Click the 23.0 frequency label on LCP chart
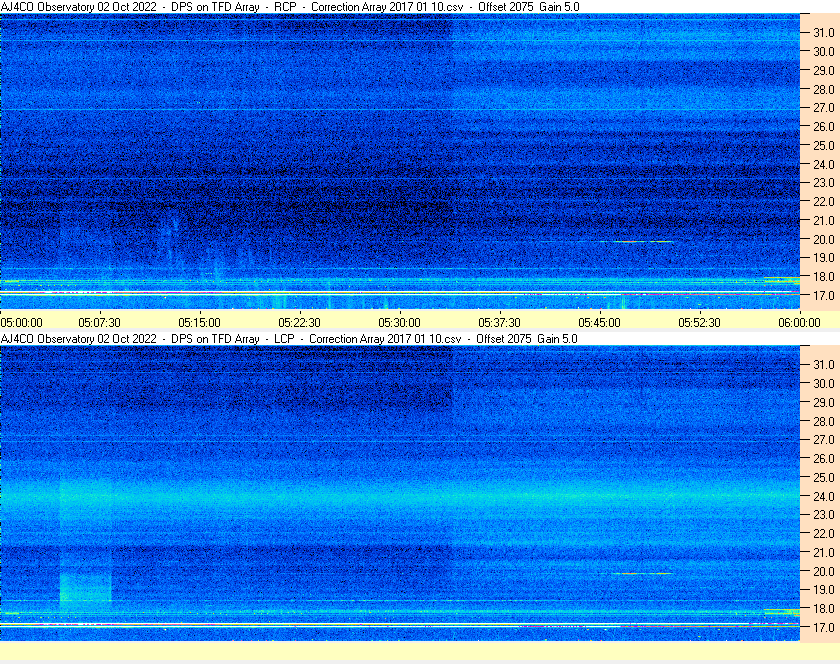 824,514
